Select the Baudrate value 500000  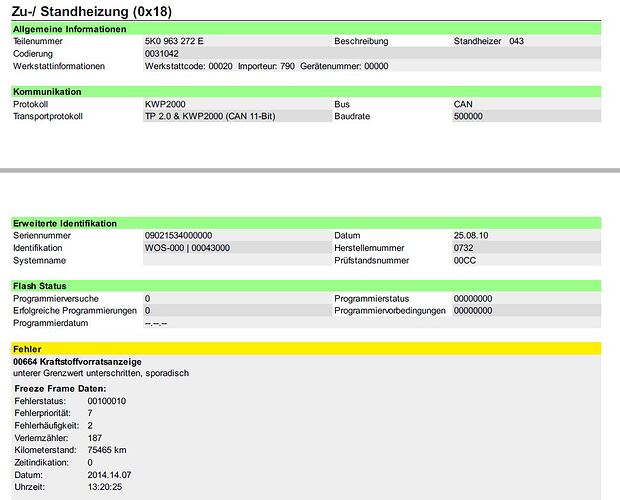[468, 116]
